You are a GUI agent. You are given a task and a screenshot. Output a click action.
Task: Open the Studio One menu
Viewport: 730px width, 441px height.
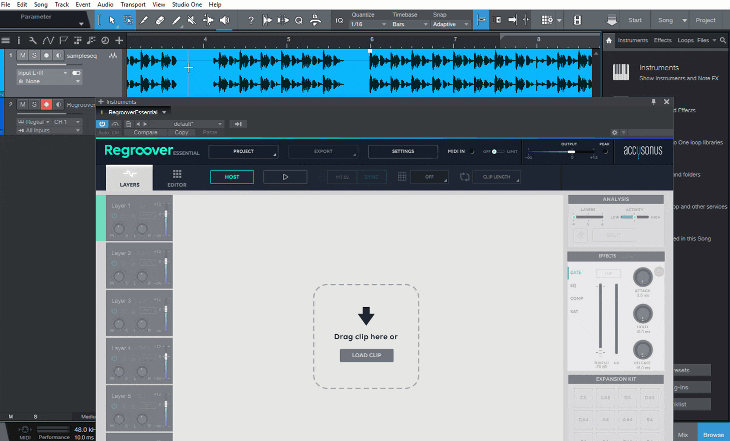[x=187, y=4]
